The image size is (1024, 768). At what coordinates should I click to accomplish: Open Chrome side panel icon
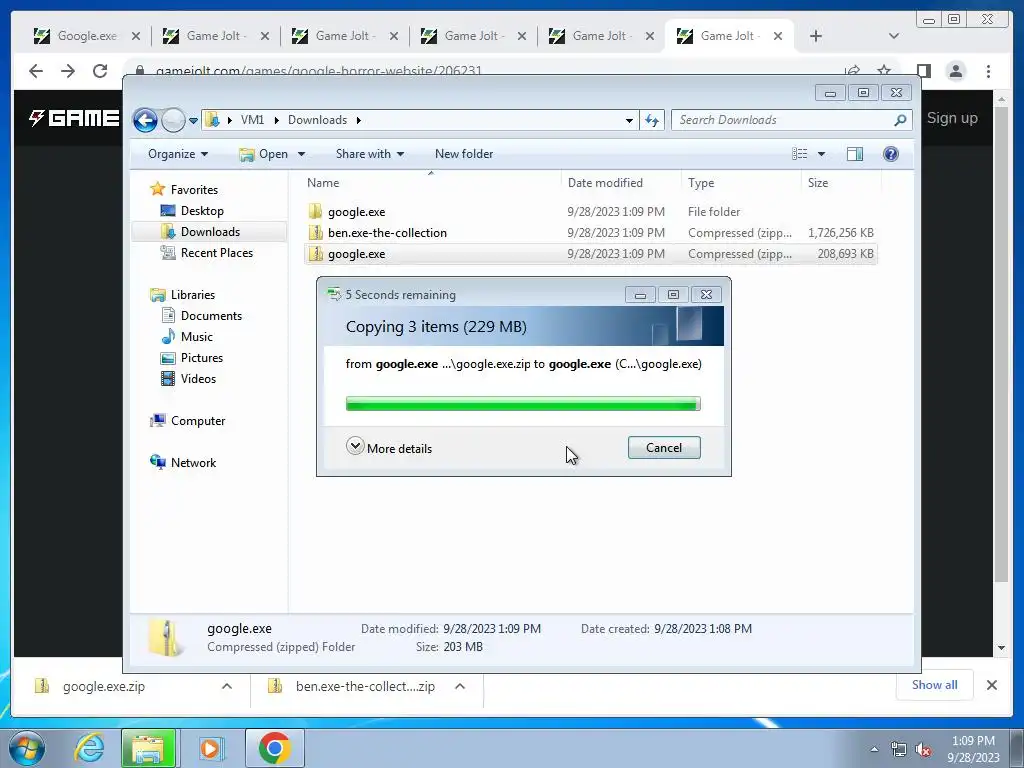pyautogui.click(x=923, y=71)
